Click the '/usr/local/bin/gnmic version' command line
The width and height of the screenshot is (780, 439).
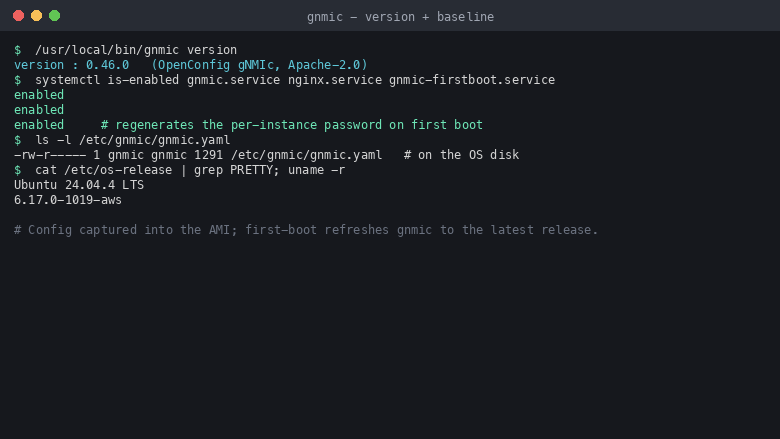[136, 50]
